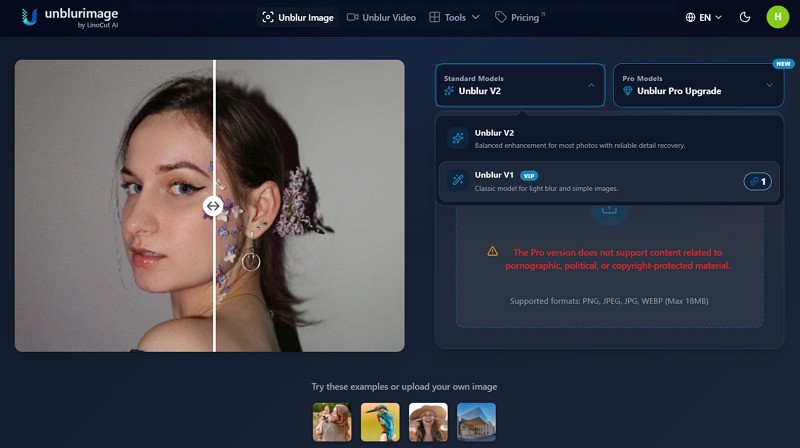Screen dimensions: 800x448
Task: Click 'Balanced enhancement for most photos' description
Action: (x=580, y=145)
